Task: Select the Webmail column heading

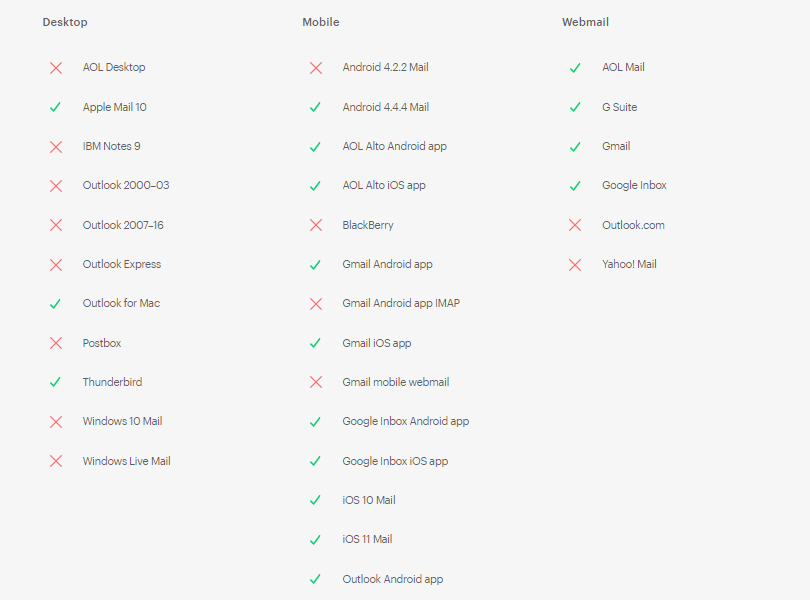Action: (x=585, y=22)
